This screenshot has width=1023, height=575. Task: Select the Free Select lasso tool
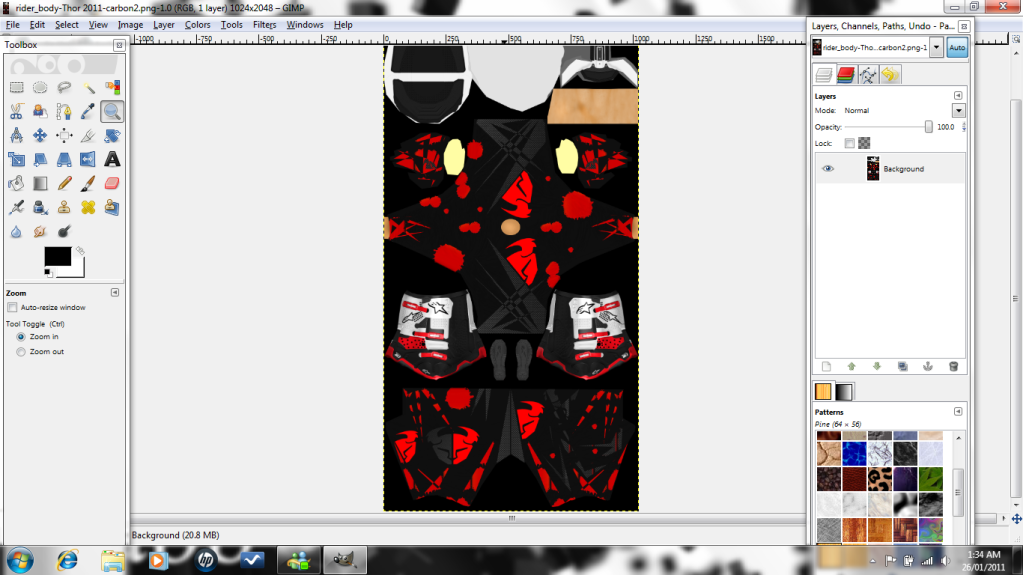(64, 87)
